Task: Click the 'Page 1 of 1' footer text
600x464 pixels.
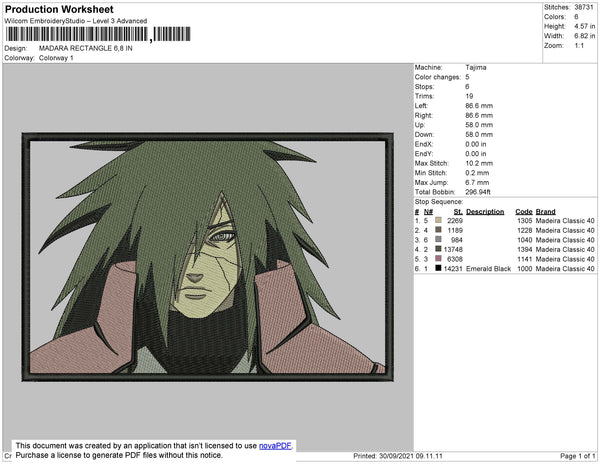Action: [x=578, y=456]
